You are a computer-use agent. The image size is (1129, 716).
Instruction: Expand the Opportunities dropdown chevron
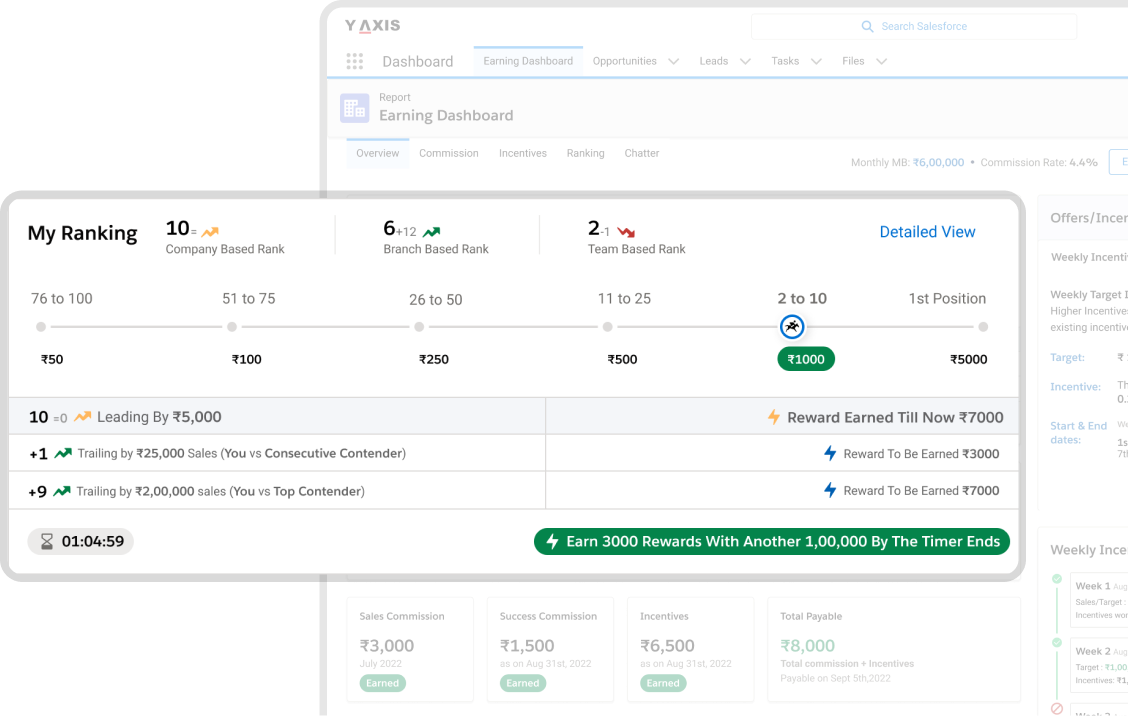(x=673, y=62)
